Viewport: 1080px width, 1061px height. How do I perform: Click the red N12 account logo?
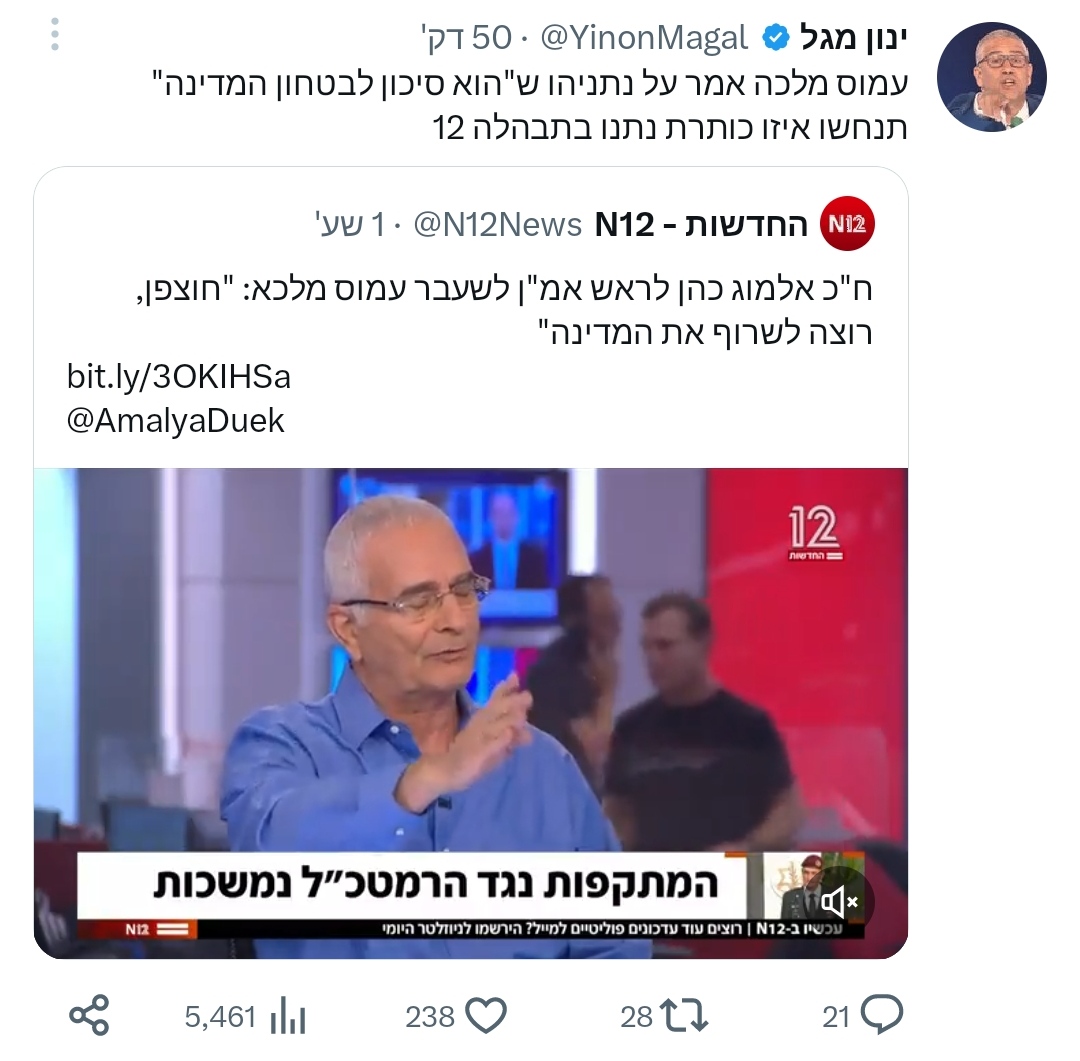(x=847, y=224)
